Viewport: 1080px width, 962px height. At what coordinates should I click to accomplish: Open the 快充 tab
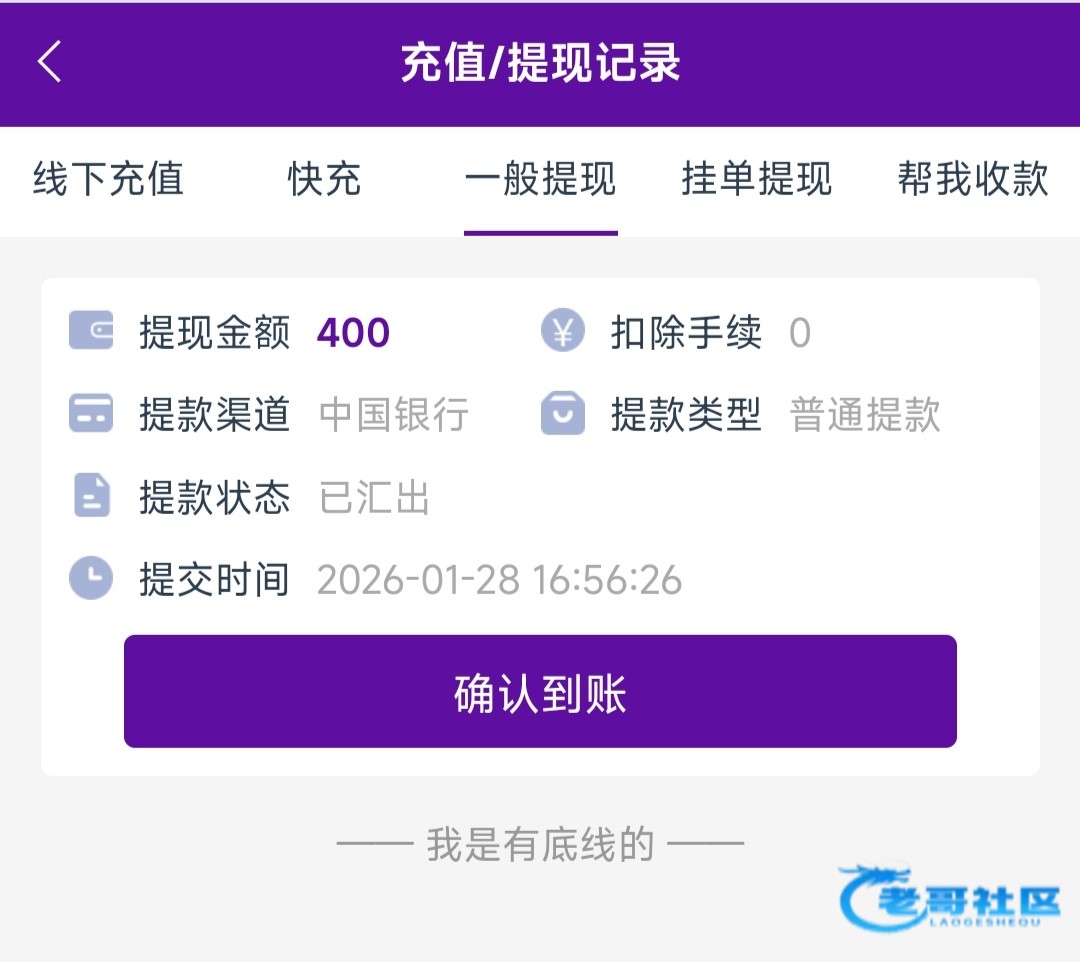(324, 180)
